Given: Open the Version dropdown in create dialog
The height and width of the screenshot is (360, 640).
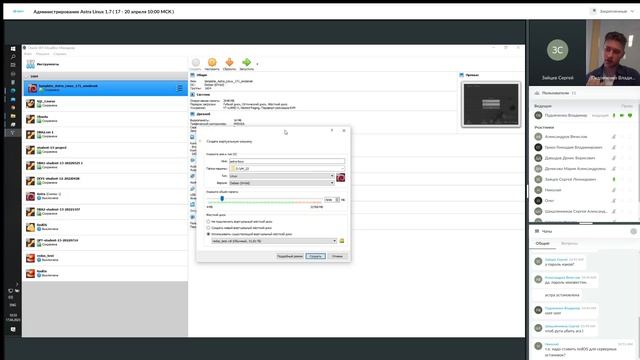Looking at the screenshot, I should 282,183.
